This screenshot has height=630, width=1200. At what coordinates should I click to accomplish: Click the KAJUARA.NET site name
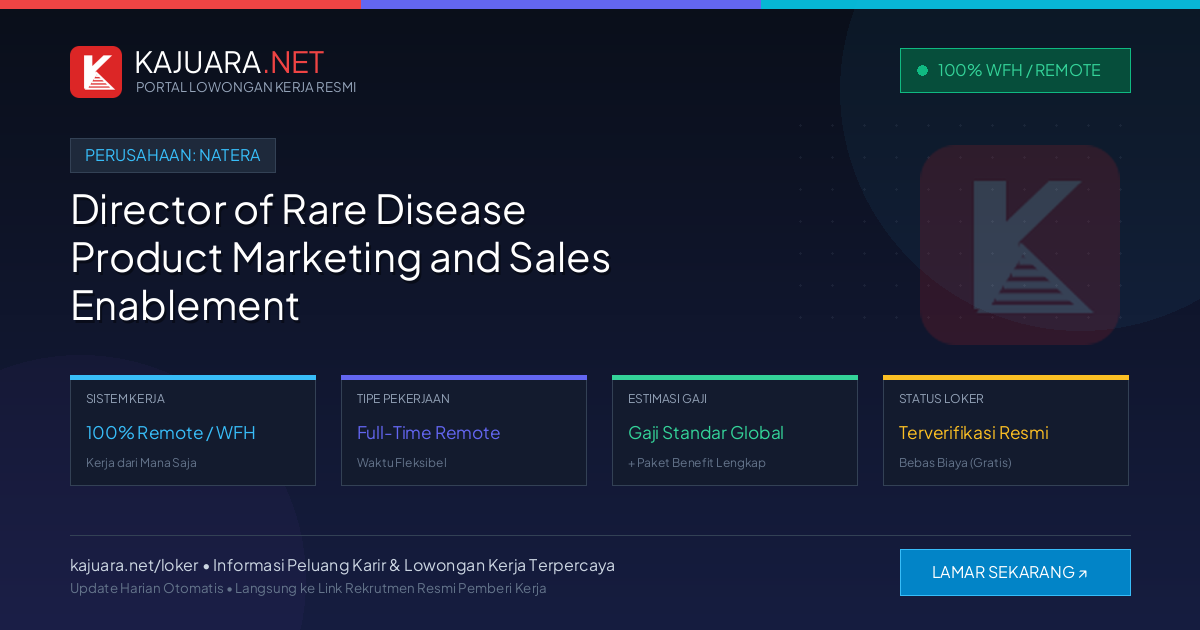[x=229, y=62]
